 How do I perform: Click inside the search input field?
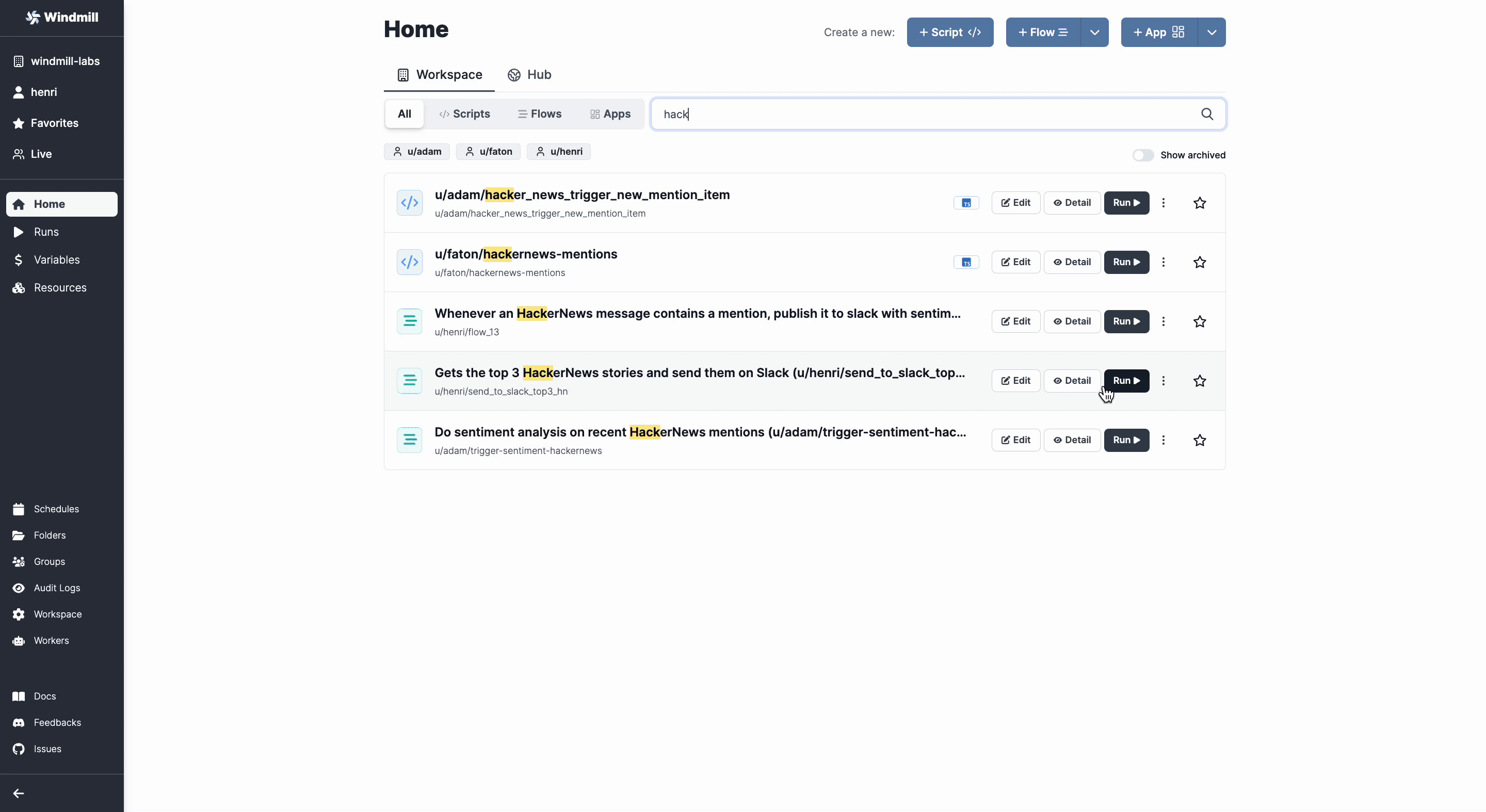pyautogui.click(x=865, y=114)
